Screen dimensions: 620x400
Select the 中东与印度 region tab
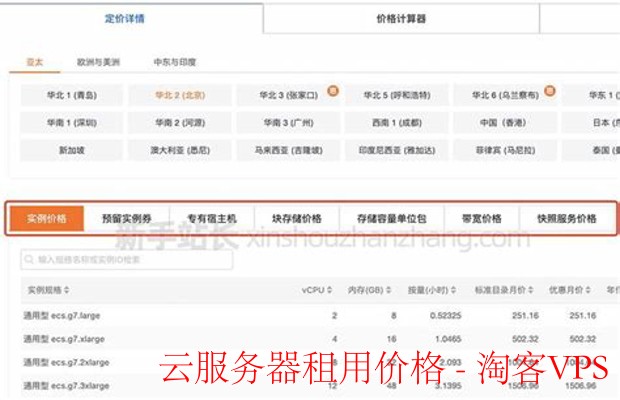tap(175, 62)
